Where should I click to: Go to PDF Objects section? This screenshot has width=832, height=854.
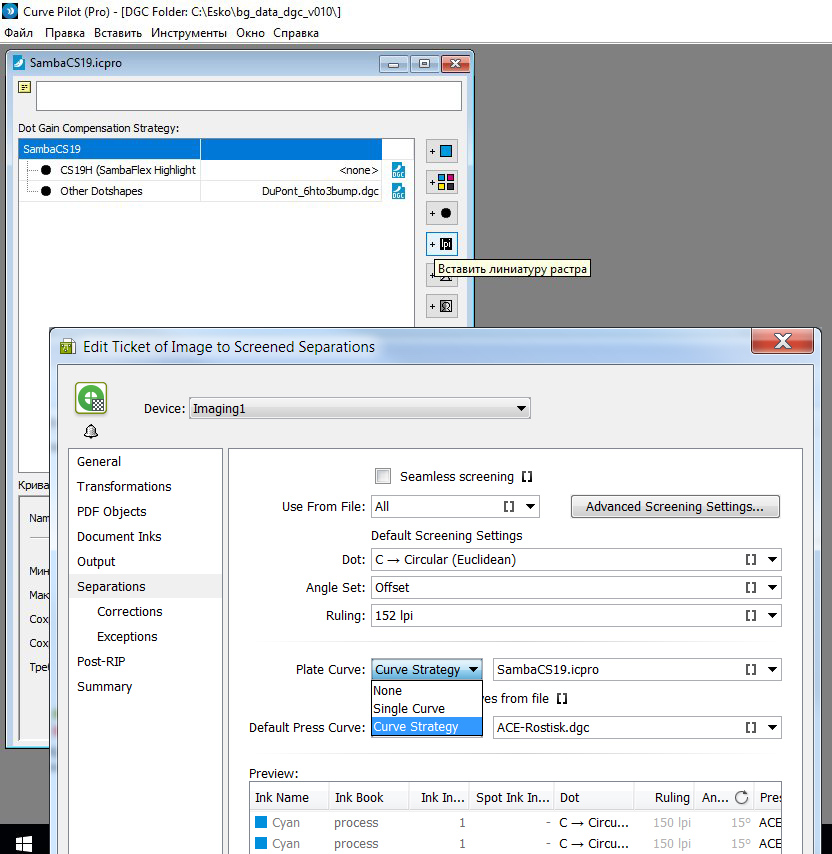[x=145, y=511]
